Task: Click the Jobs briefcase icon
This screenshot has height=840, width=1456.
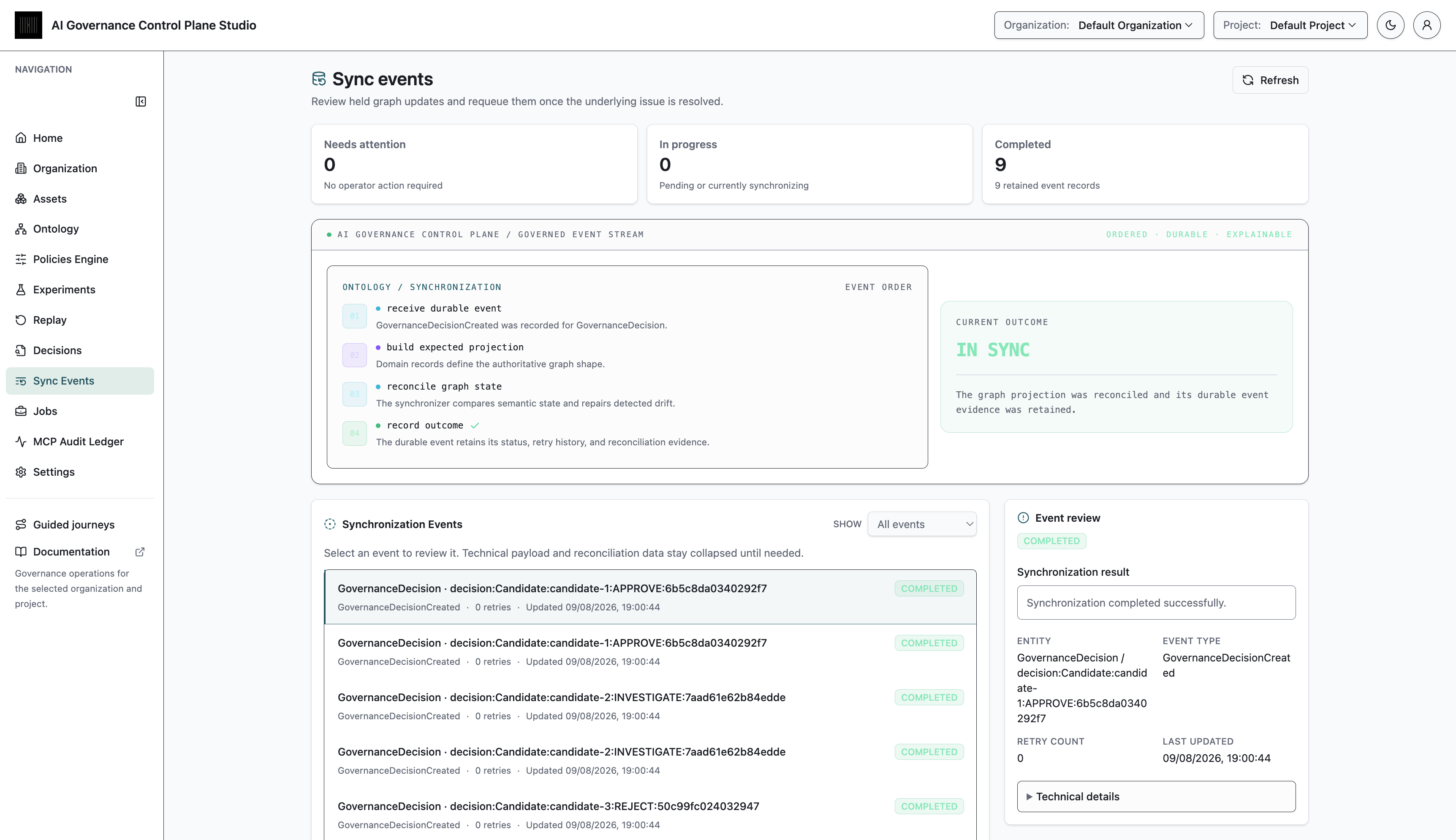Action: click(x=21, y=411)
